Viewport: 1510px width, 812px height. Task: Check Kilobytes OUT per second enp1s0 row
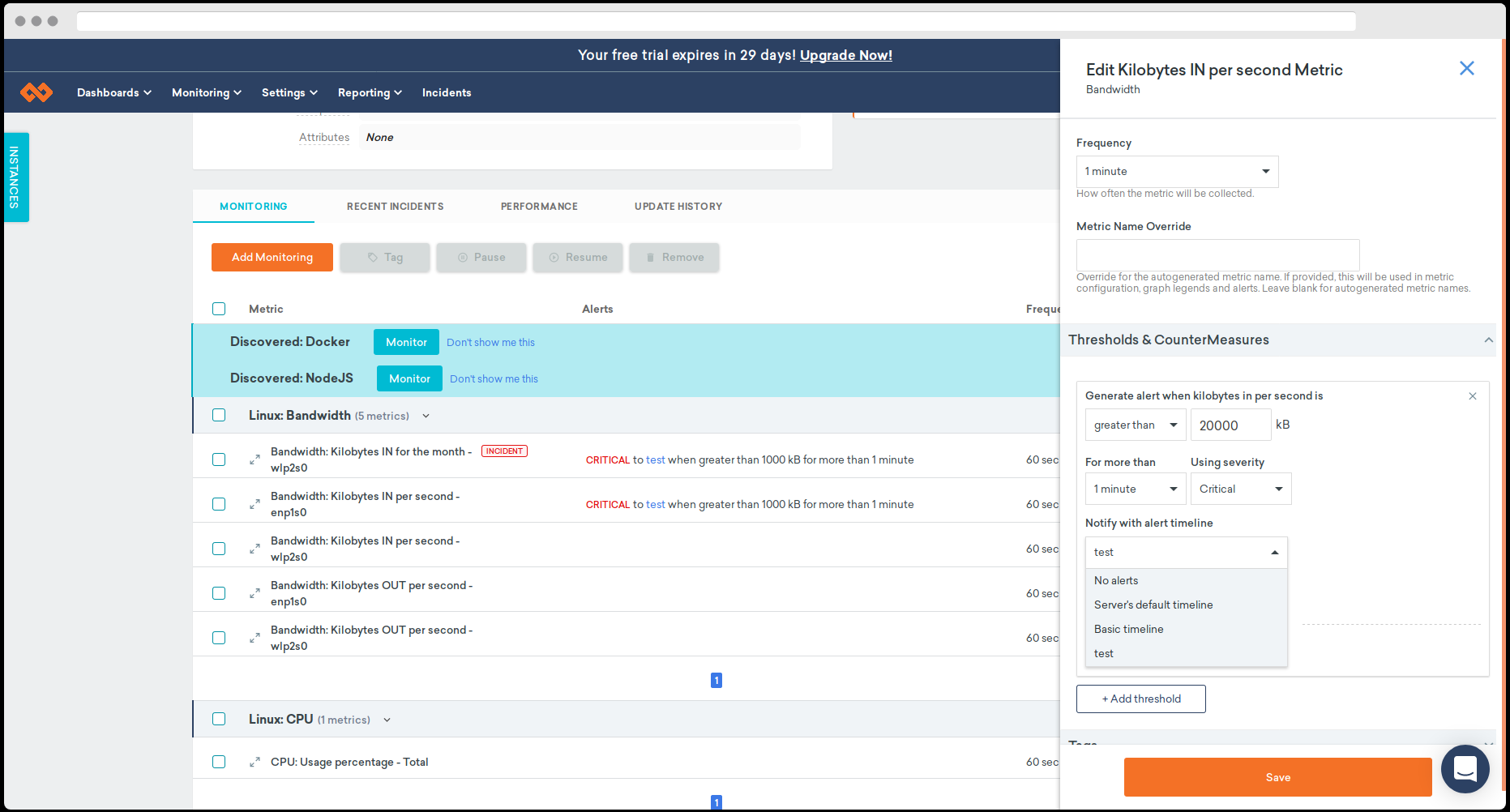tap(219, 593)
